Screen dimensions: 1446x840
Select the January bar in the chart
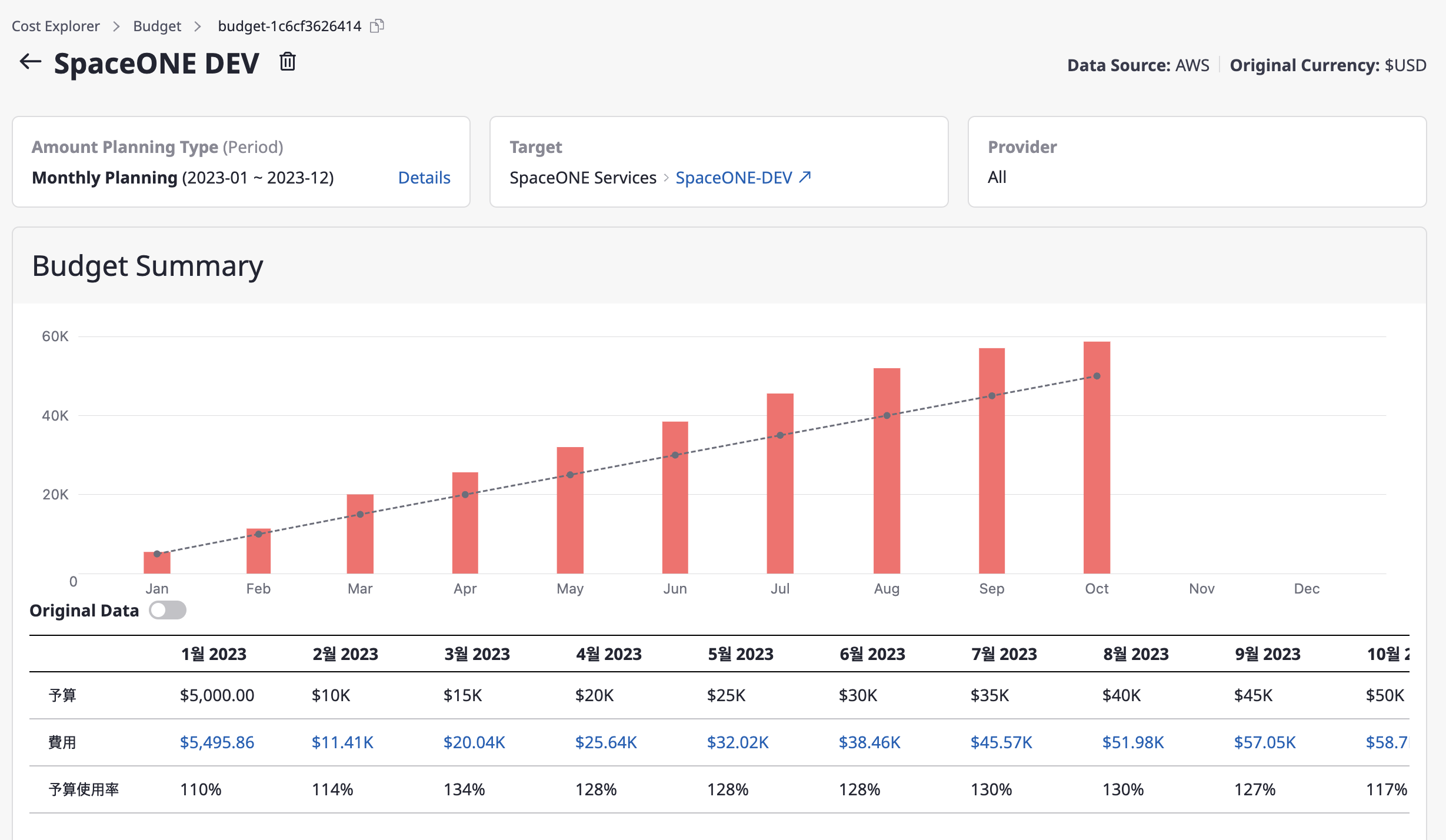(x=157, y=562)
